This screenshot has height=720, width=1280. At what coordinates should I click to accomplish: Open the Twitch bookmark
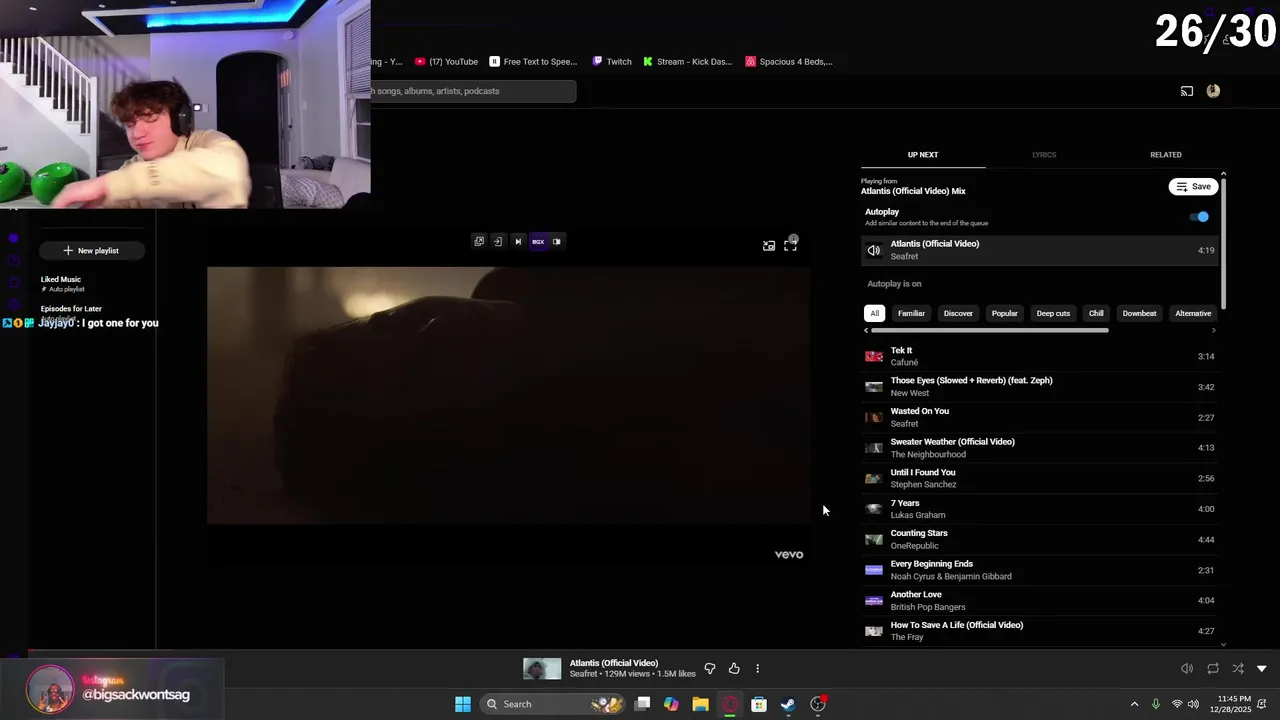pos(612,62)
